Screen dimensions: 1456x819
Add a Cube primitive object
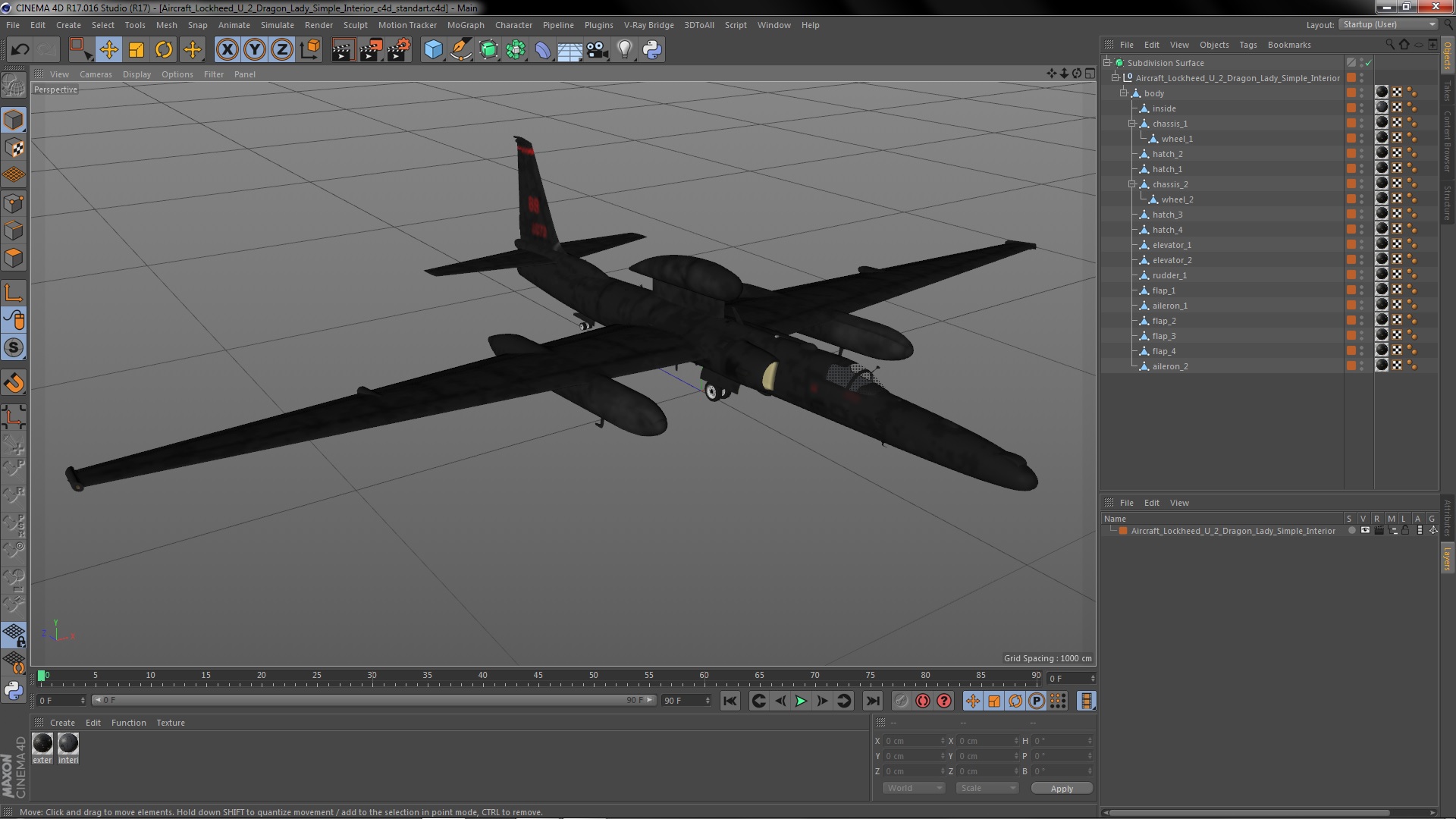pos(433,50)
